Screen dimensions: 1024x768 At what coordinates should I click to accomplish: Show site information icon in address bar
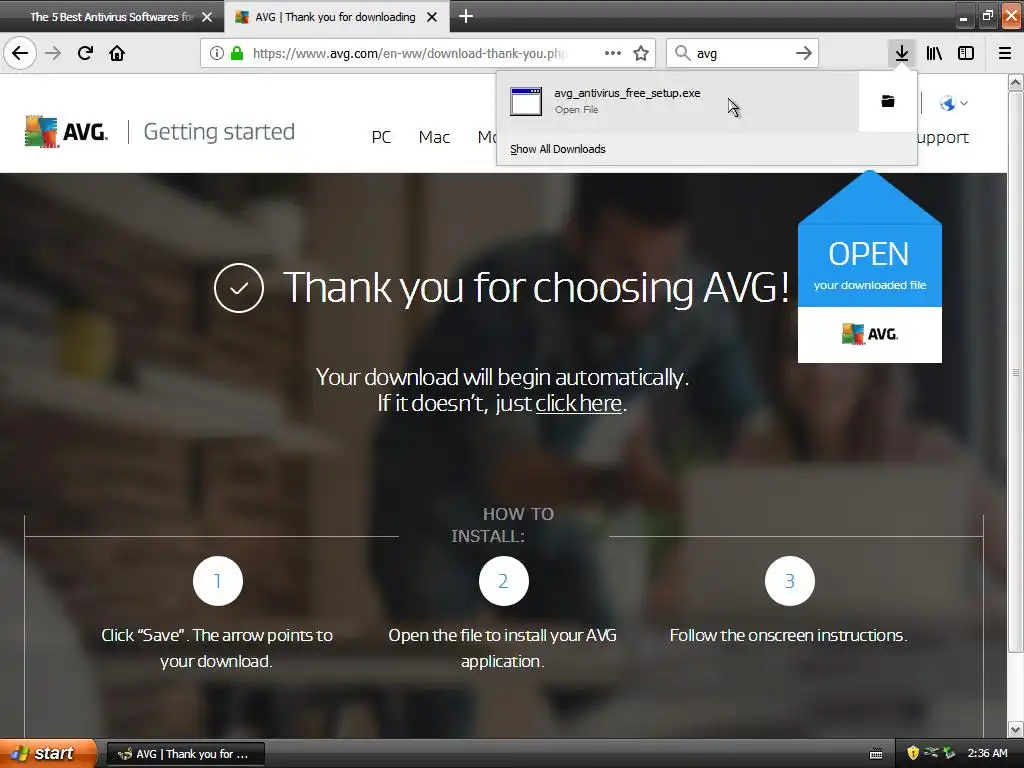coord(217,53)
